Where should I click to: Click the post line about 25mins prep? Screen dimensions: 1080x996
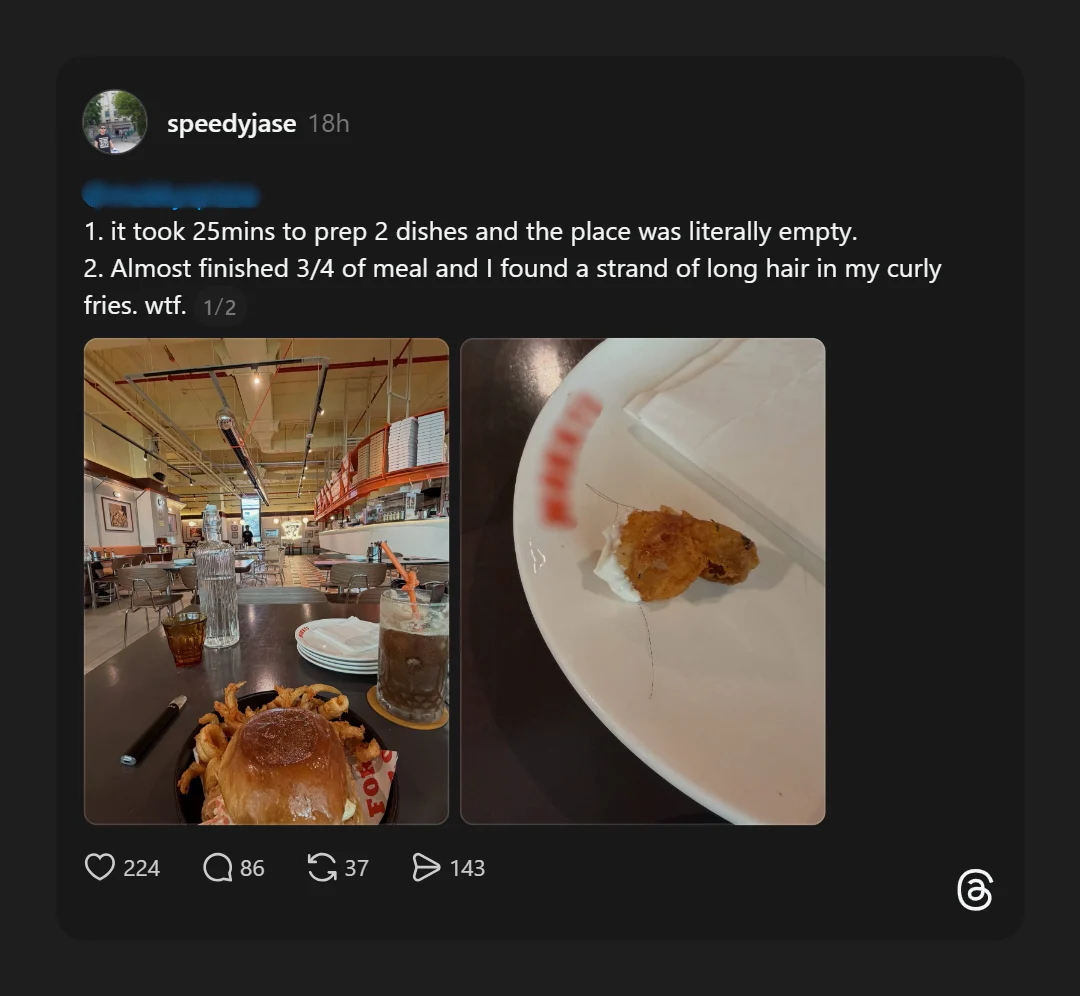[470, 232]
